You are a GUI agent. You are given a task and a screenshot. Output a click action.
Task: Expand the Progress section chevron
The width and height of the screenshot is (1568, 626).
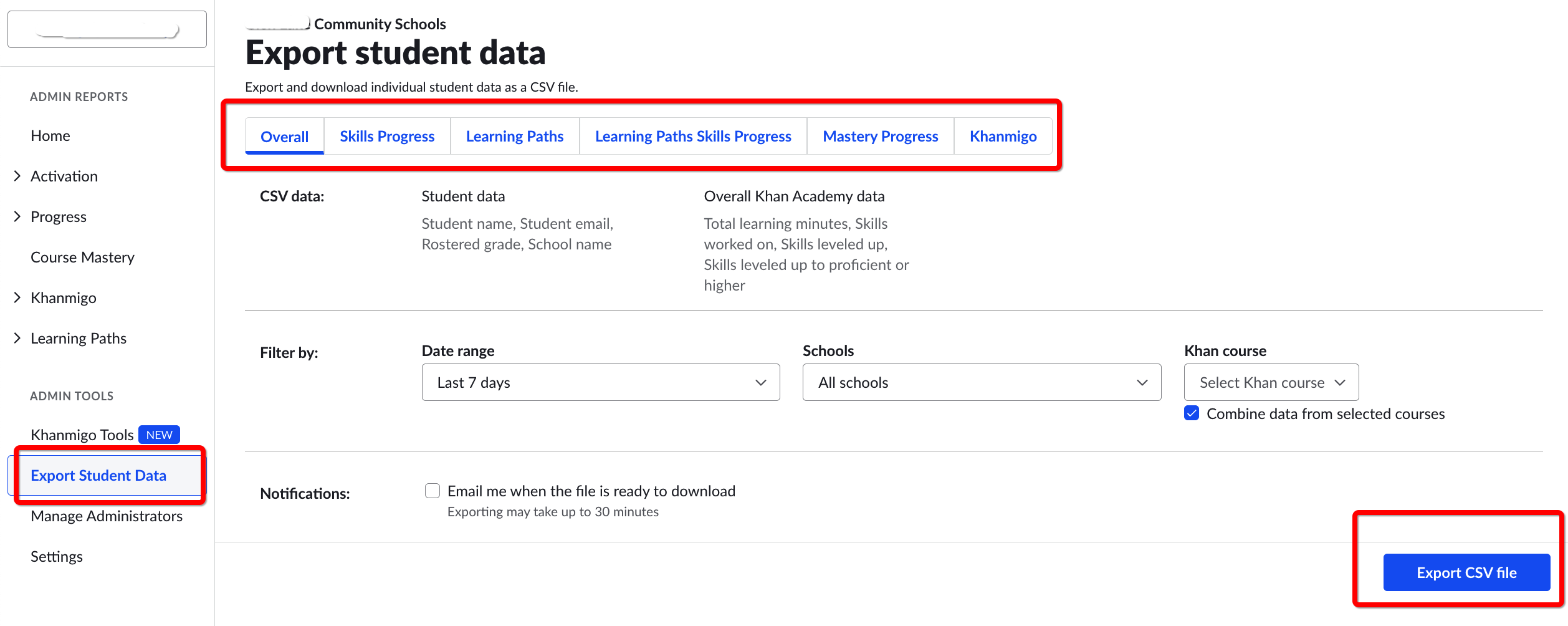(17, 217)
